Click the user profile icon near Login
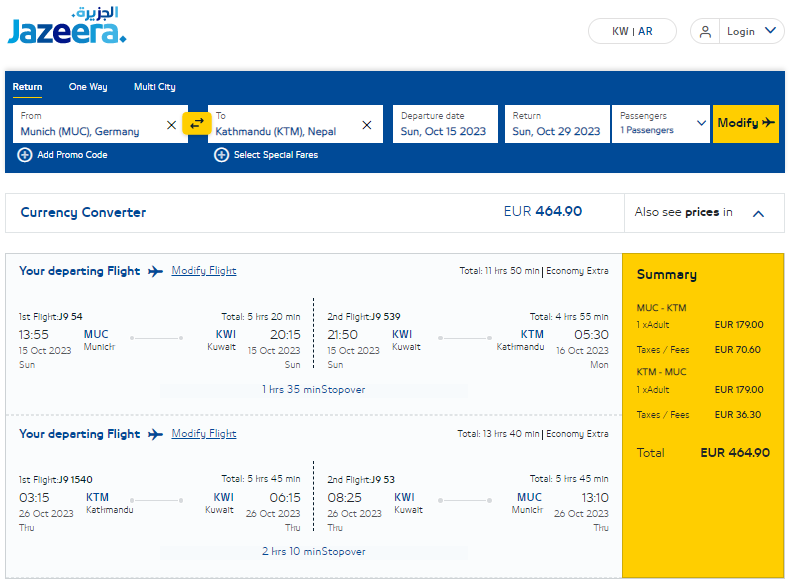This screenshot has width=795, height=583. tap(705, 31)
